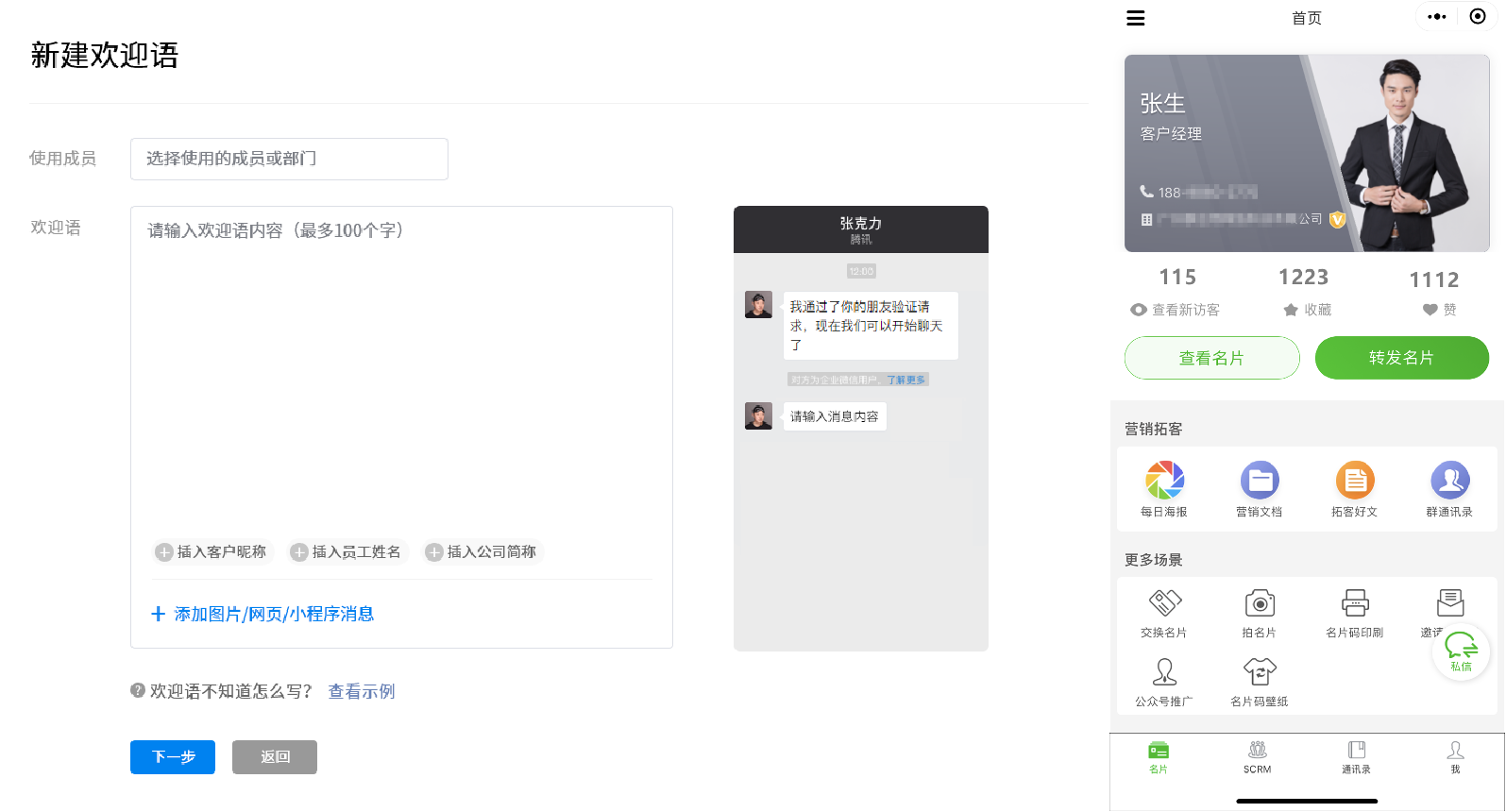
Task: Open the 公众号推广 promotion icon
Action: [1164, 672]
